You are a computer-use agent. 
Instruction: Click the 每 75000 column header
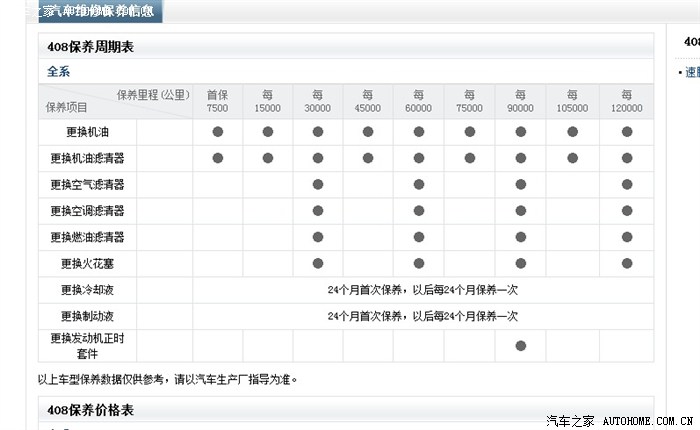(469, 101)
